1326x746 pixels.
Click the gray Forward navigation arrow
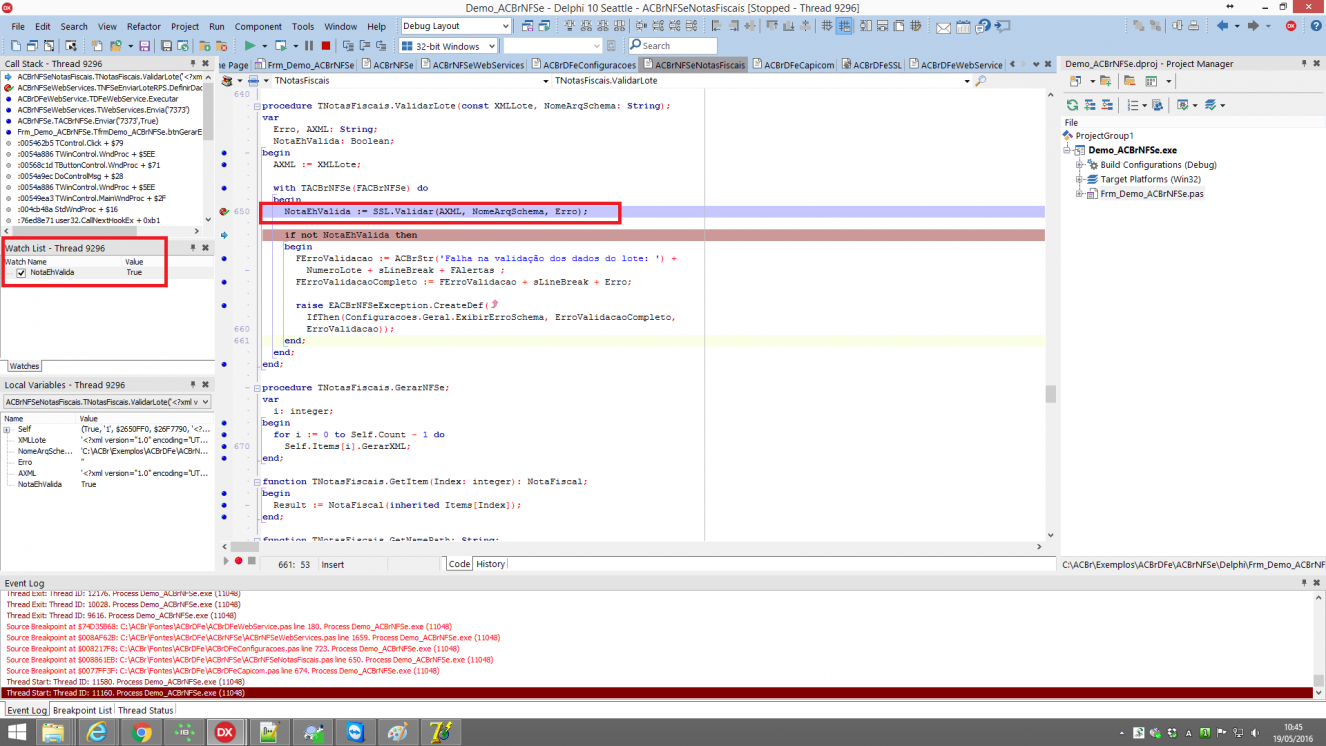[1253, 26]
